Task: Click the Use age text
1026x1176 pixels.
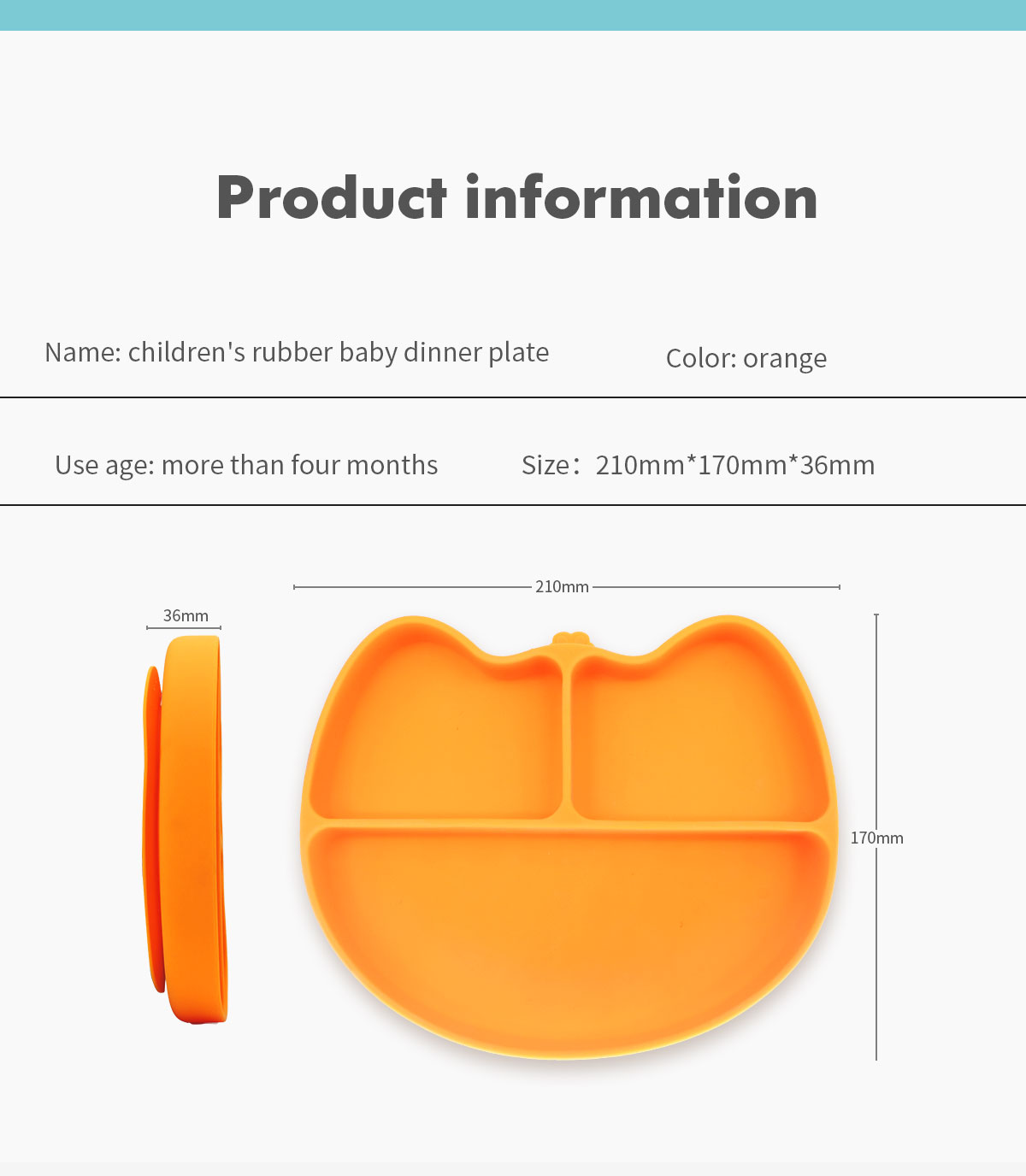Action: coord(246,465)
